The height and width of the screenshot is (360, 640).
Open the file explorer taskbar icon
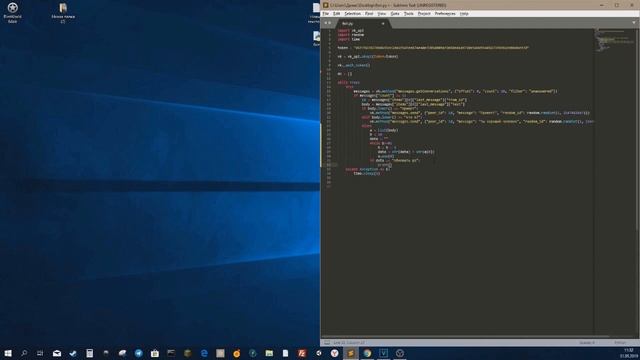(x=269, y=353)
